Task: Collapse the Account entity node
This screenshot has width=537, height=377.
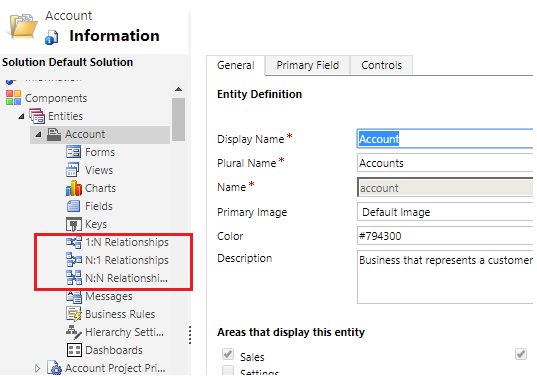Action: tap(38, 134)
